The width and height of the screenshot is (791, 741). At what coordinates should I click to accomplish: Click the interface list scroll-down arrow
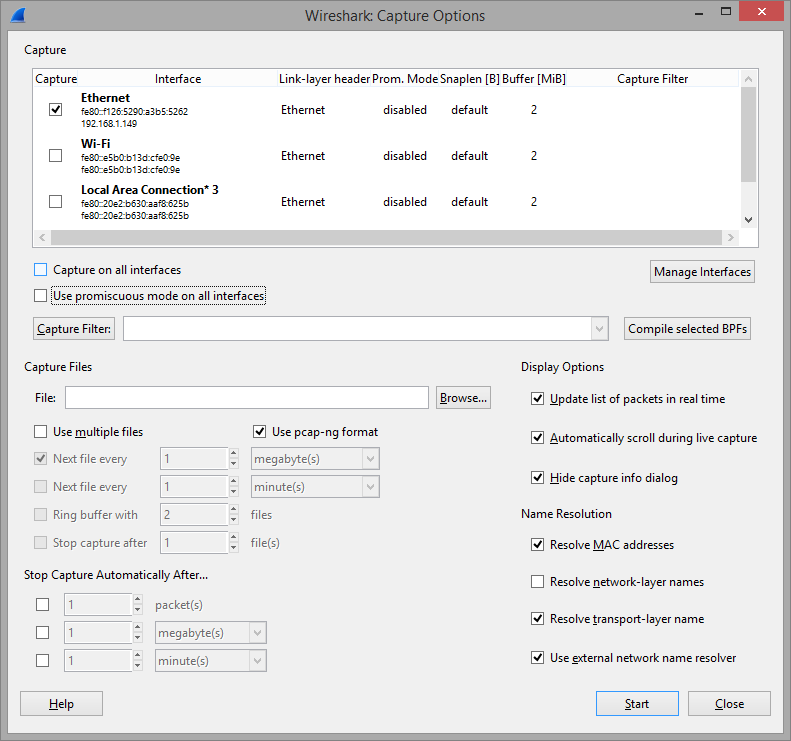[749, 220]
